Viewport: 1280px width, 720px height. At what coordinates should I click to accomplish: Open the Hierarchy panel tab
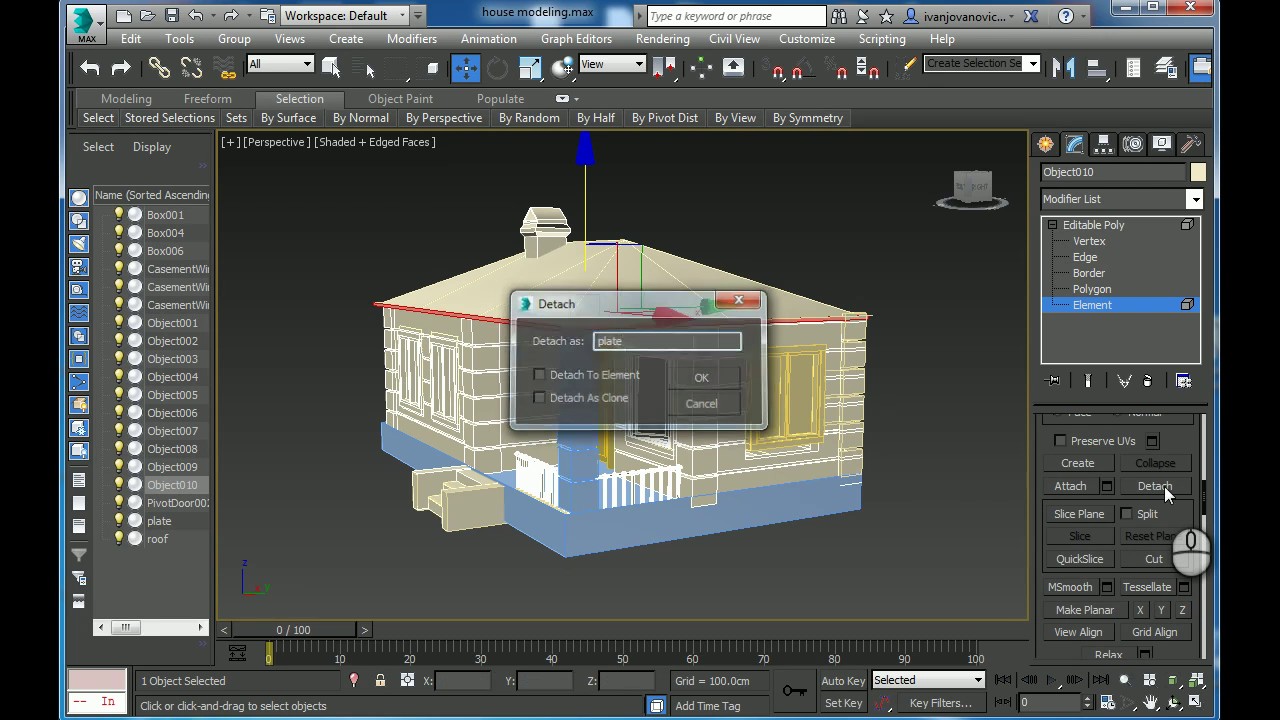[x=1103, y=144]
